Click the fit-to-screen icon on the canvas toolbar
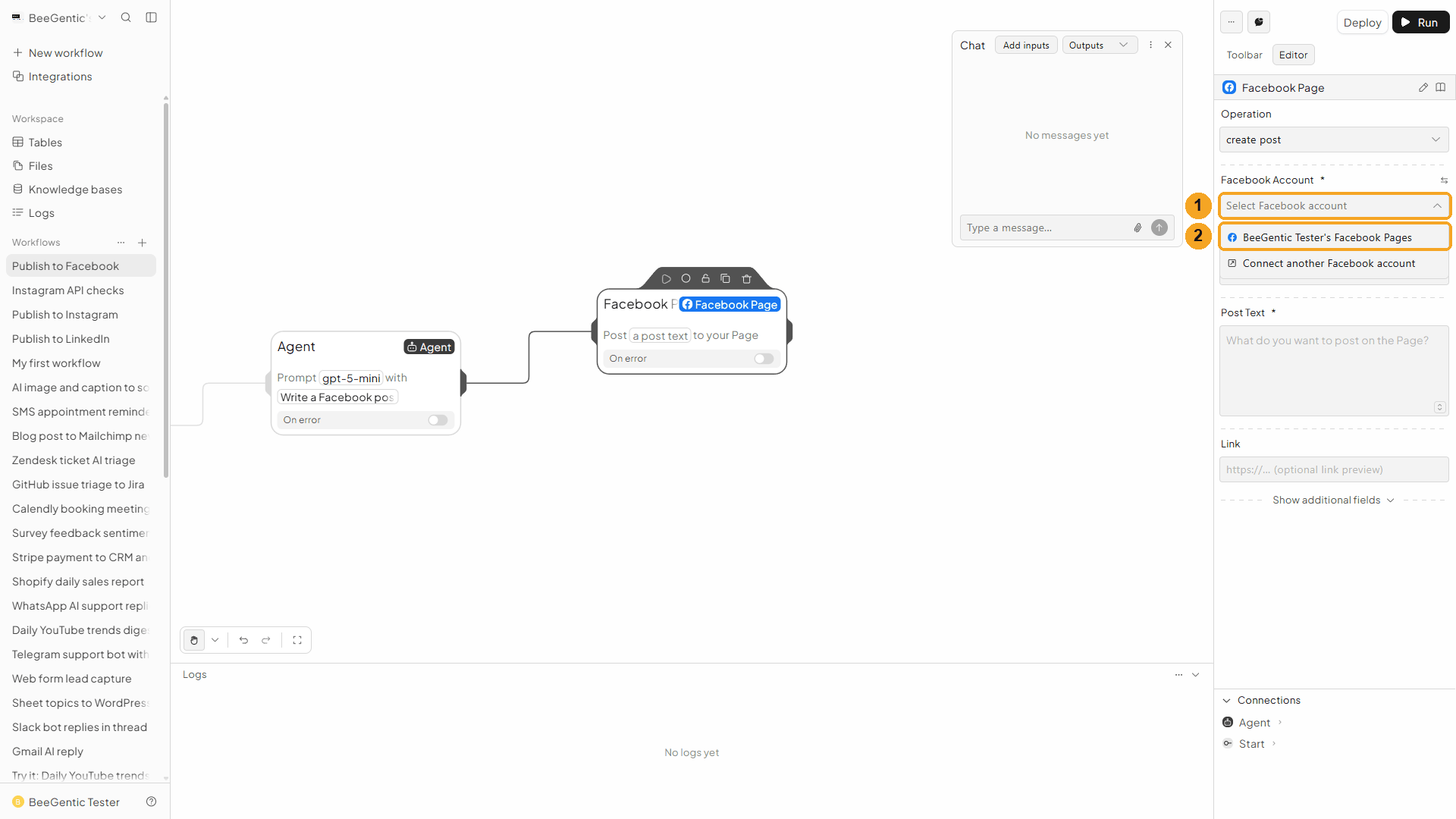The image size is (1456, 819). pyautogui.click(x=297, y=640)
